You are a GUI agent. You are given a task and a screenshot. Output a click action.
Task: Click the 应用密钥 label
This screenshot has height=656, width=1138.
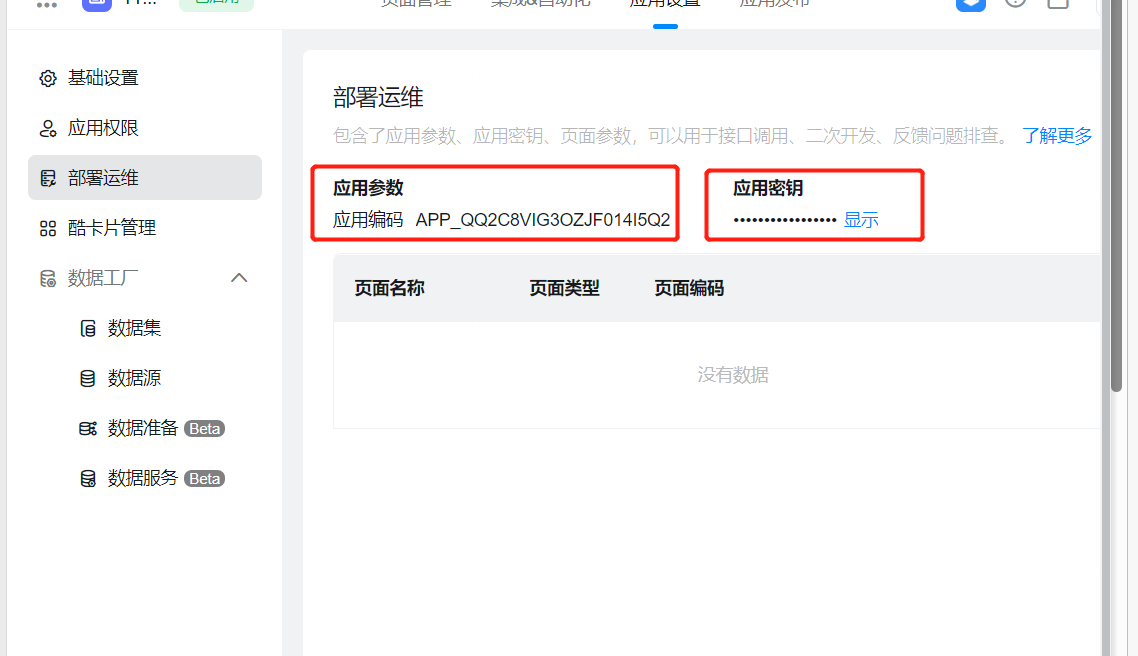768,188
